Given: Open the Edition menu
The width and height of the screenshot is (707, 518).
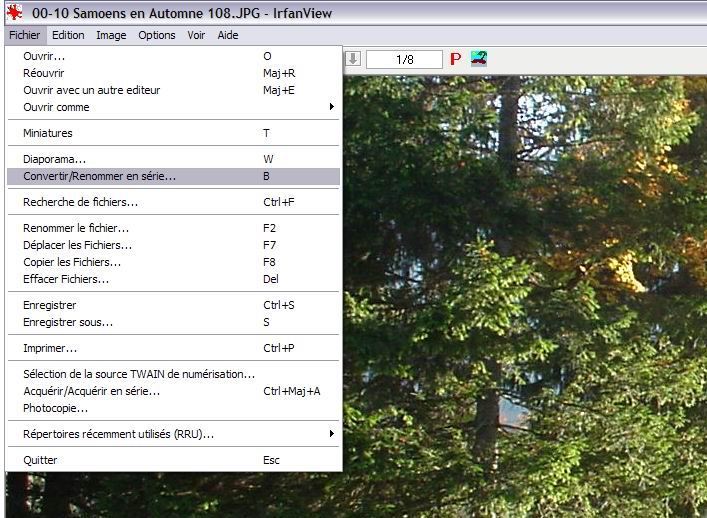Looking at the screenshot, I should [68, 35].
